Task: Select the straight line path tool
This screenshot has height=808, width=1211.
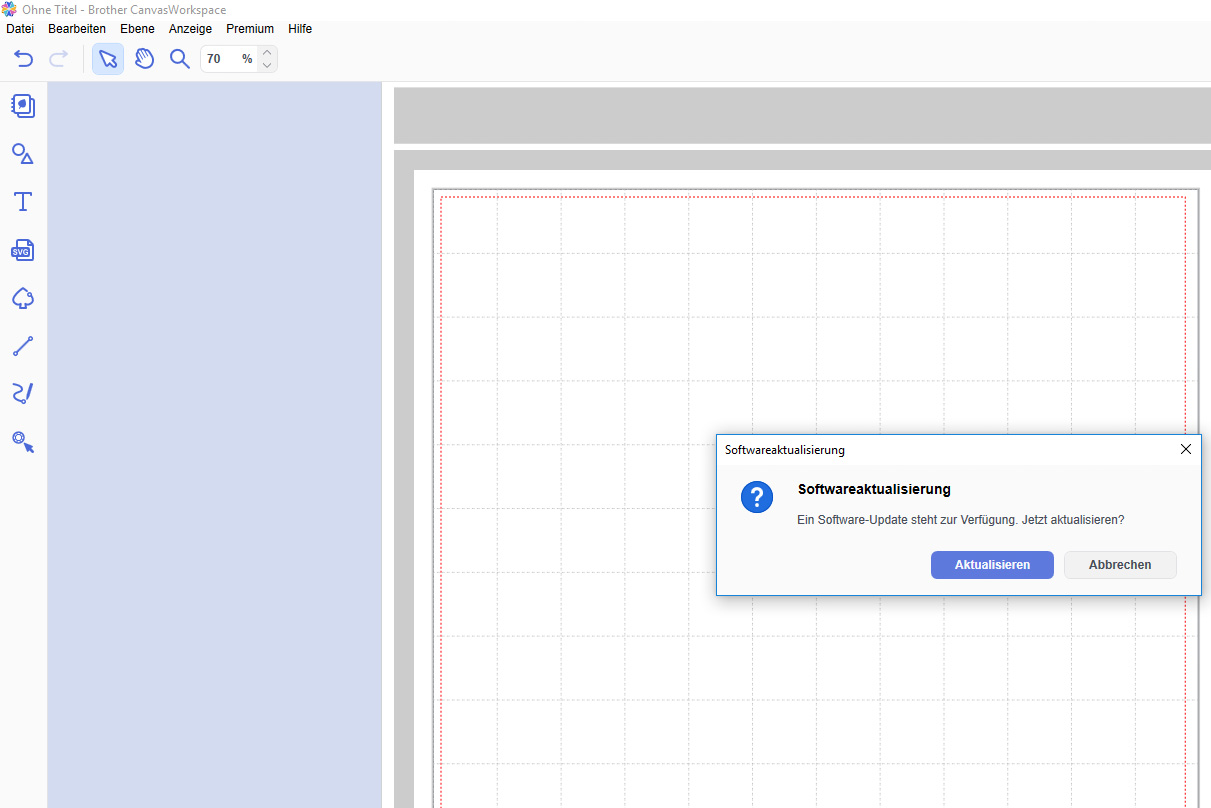Action: coord(23,346)
